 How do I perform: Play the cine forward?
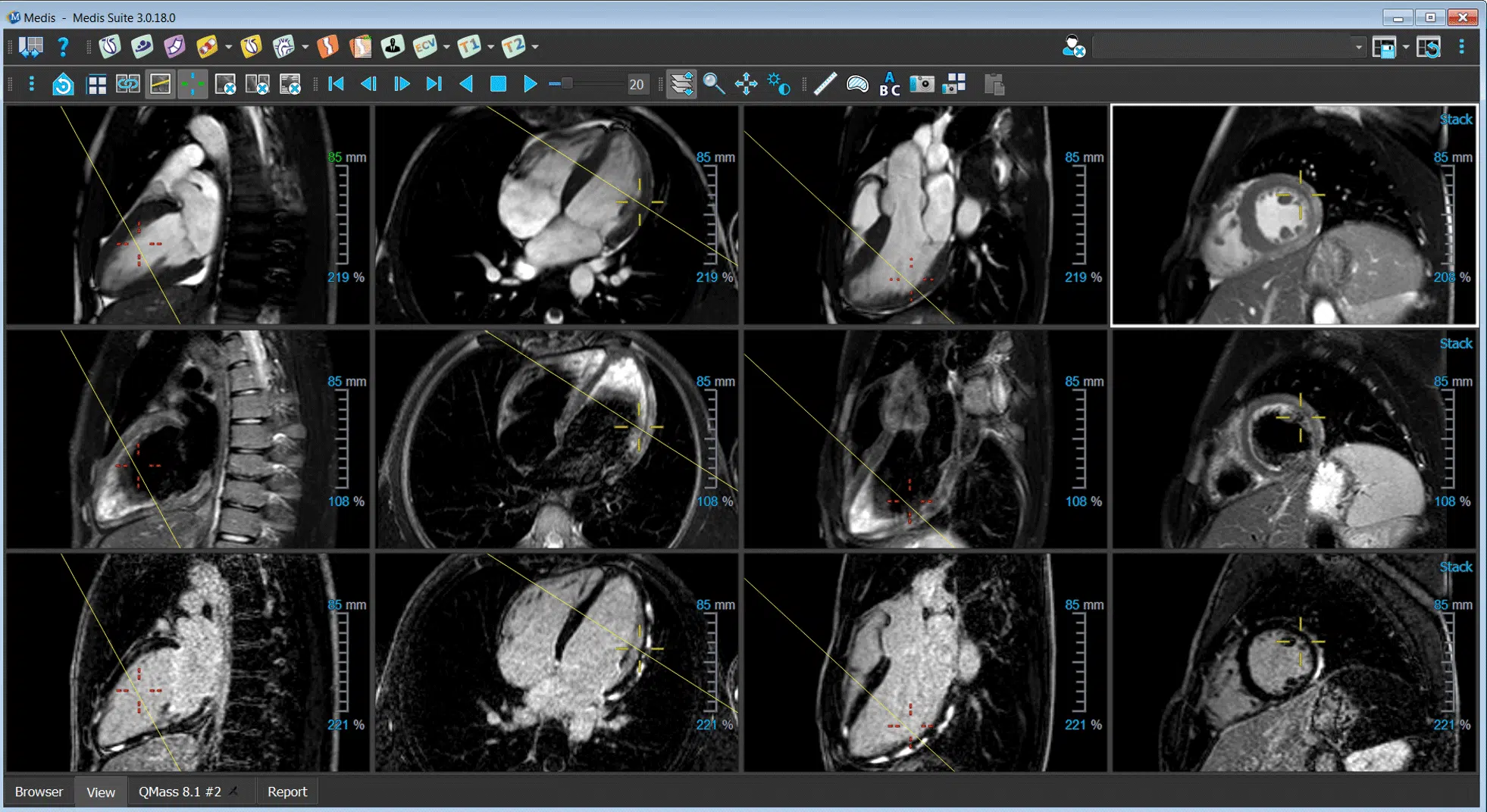pos(531,84)
